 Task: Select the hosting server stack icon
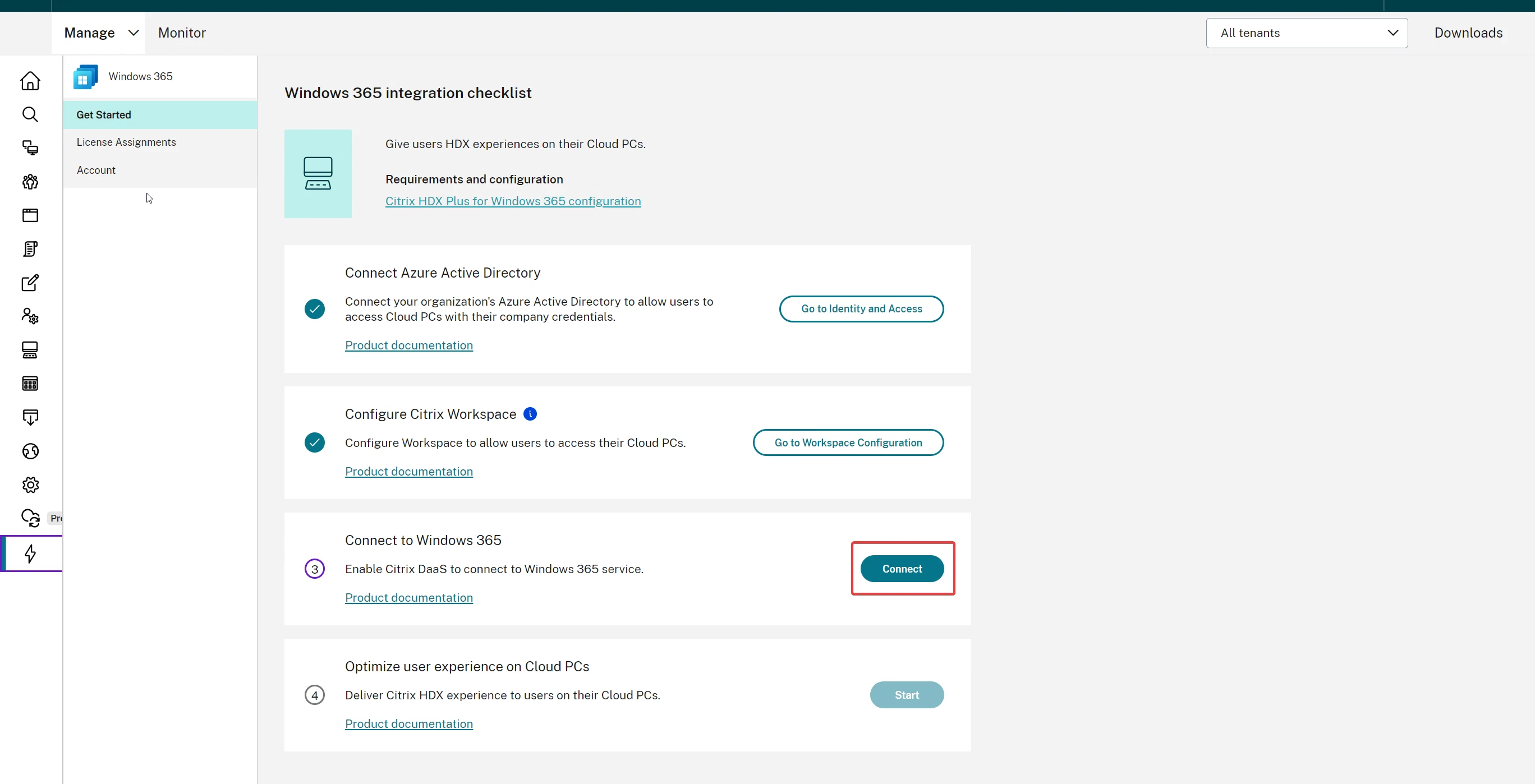click(x=30, y=350)
